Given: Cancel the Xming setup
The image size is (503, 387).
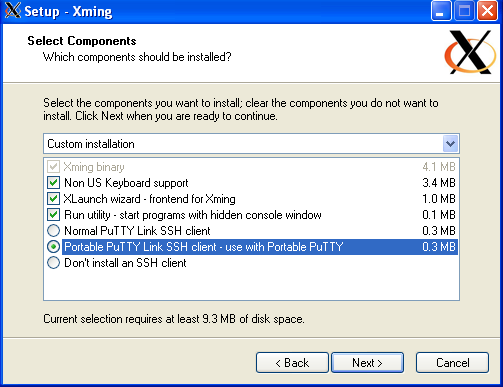Looking at the screenshot, I should click(x=452, y=363).
